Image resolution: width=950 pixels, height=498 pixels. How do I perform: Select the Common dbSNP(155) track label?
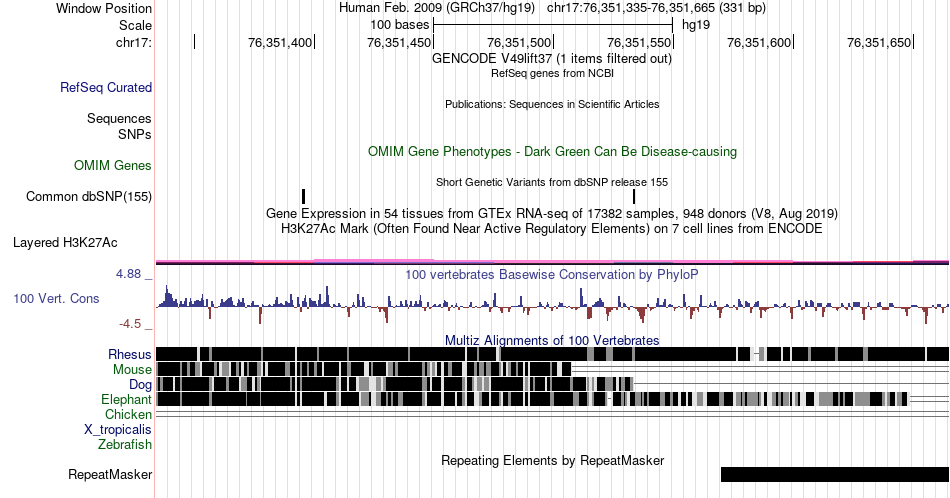click(88, 196)
